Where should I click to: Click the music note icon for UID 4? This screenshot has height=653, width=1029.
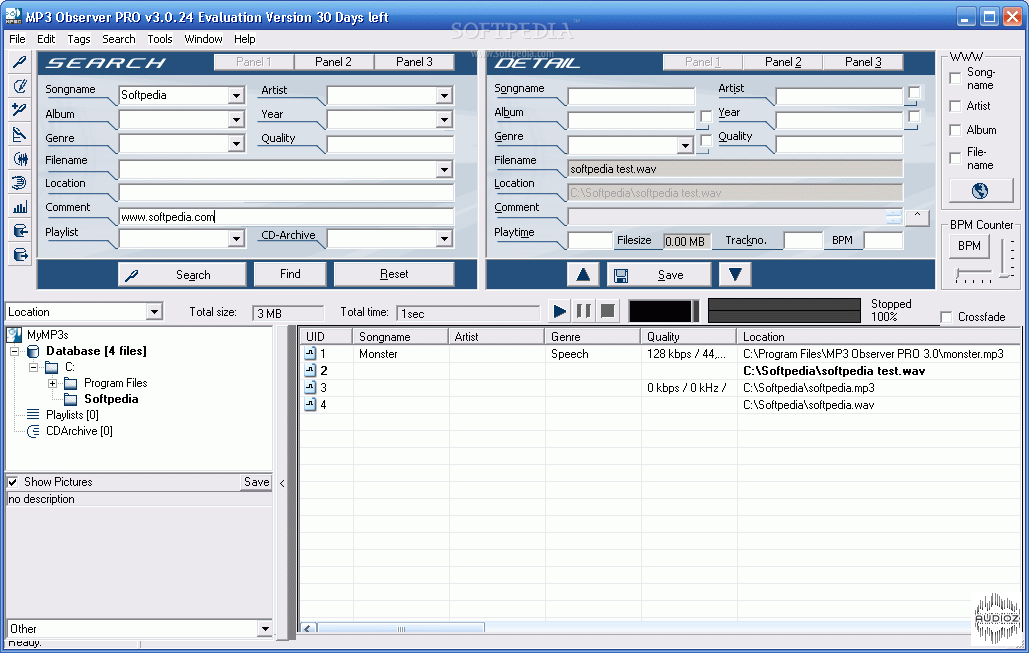[310, 405]
